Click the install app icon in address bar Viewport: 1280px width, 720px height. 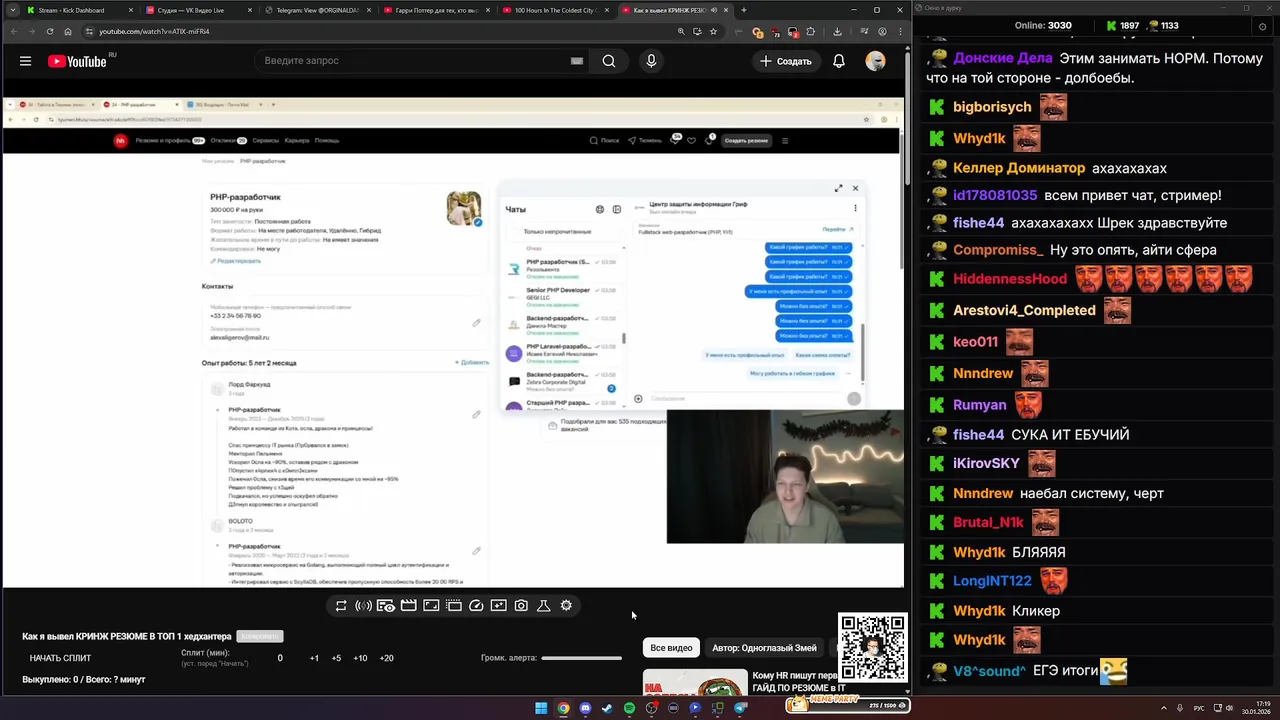pyautogui.click(x=697, y=31)
